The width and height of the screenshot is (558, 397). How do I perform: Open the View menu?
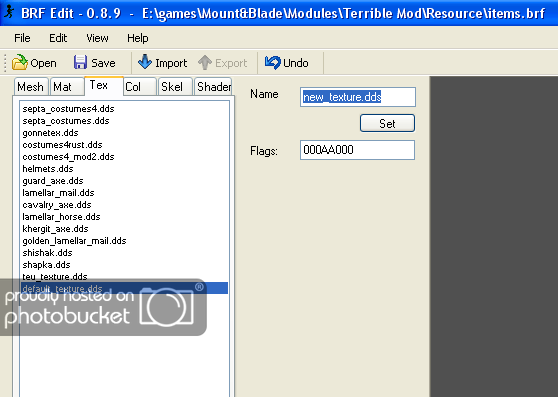pyautogui.click(x=97, y=38)
